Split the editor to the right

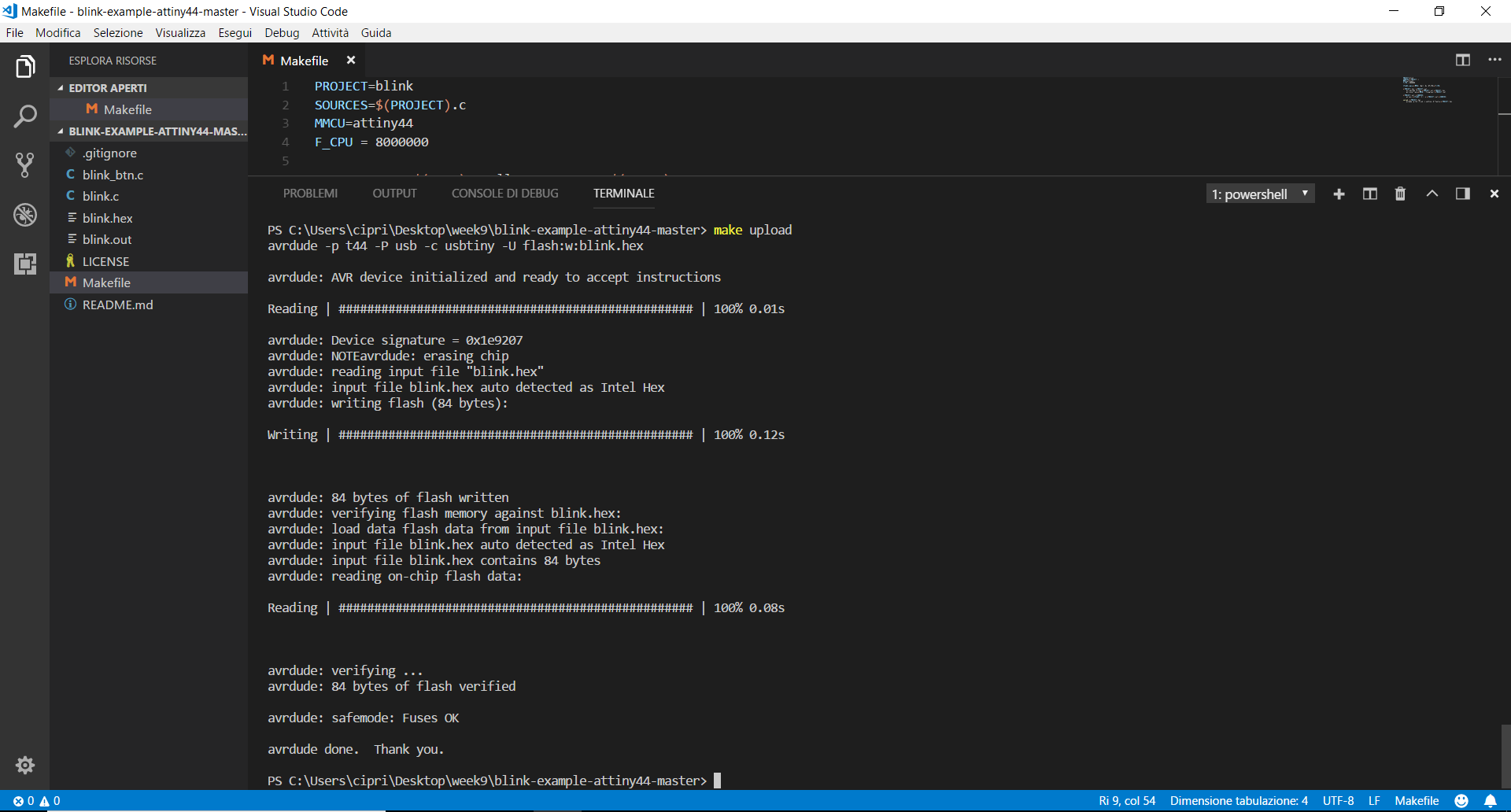tap(1462, 61)
